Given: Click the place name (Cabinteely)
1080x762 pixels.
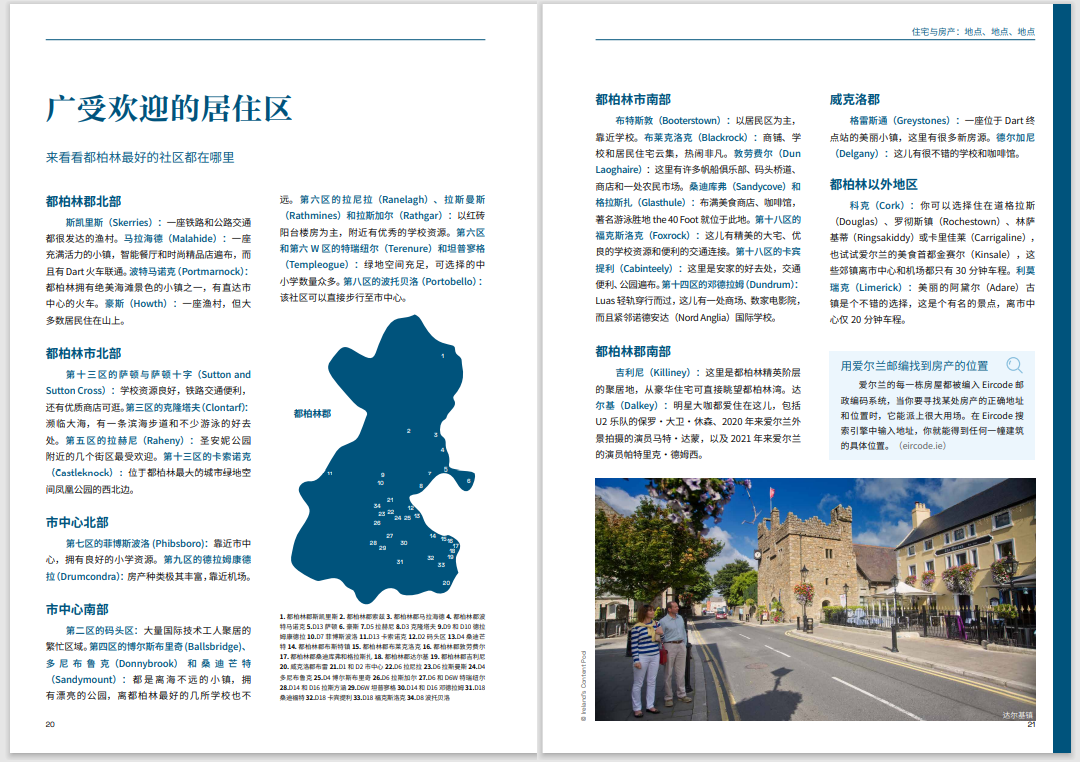Looking at the screenshot, I should pyautogui.click(x=647, y=268).
